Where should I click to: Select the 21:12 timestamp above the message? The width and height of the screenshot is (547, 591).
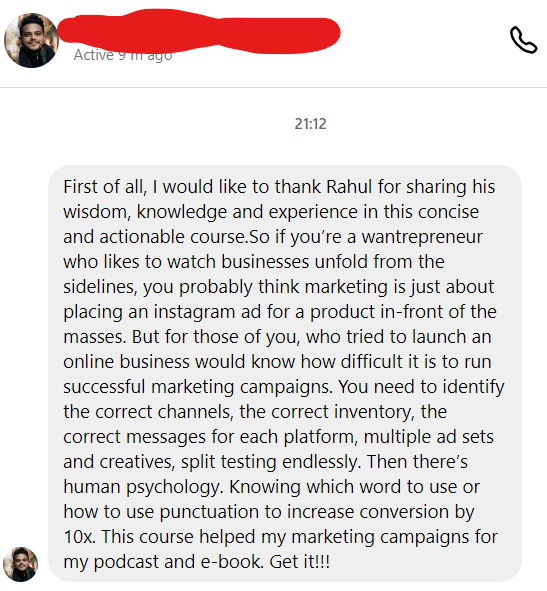310,124
